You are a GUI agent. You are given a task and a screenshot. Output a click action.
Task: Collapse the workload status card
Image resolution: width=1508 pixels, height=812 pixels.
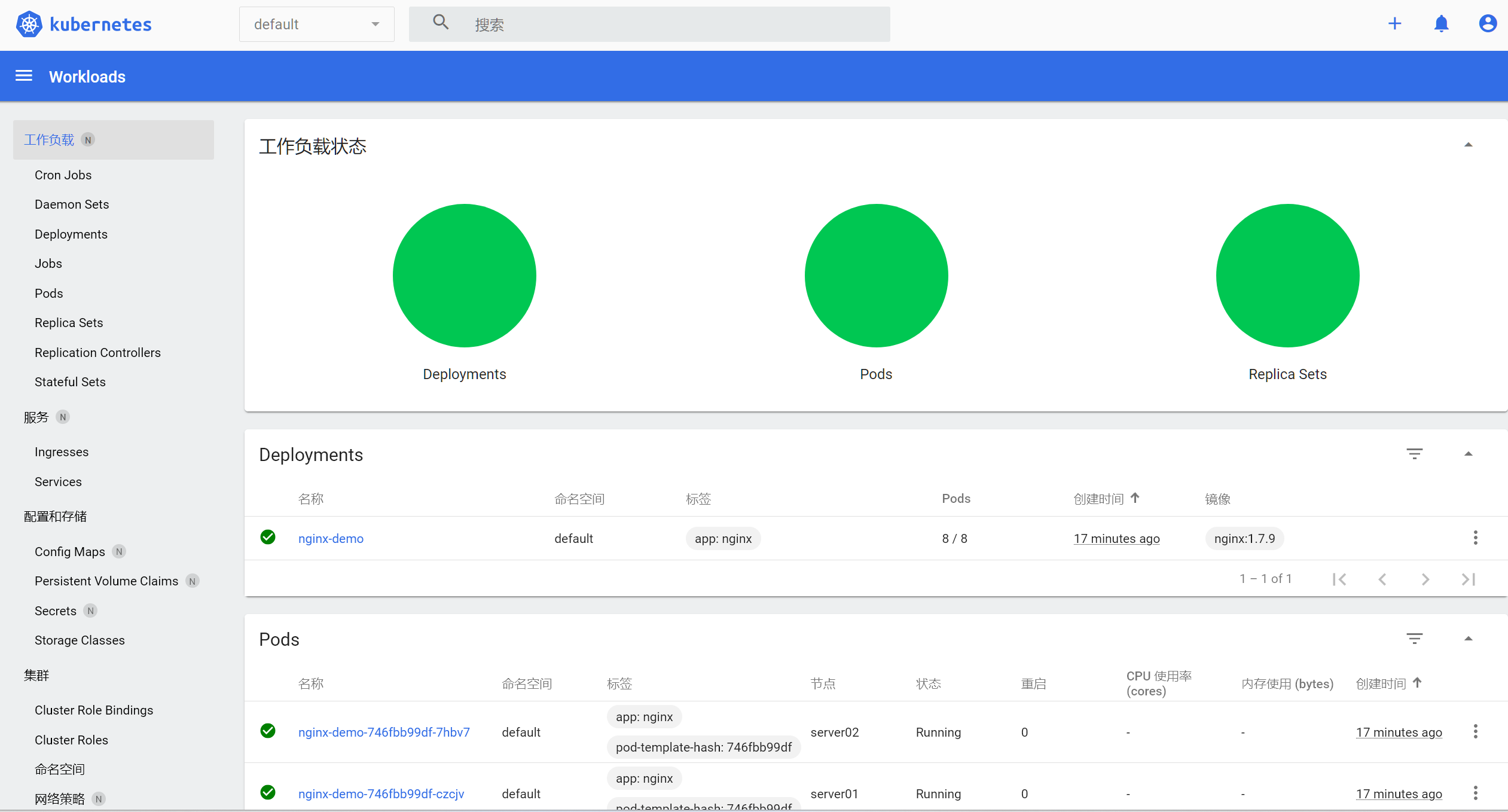1468,145
